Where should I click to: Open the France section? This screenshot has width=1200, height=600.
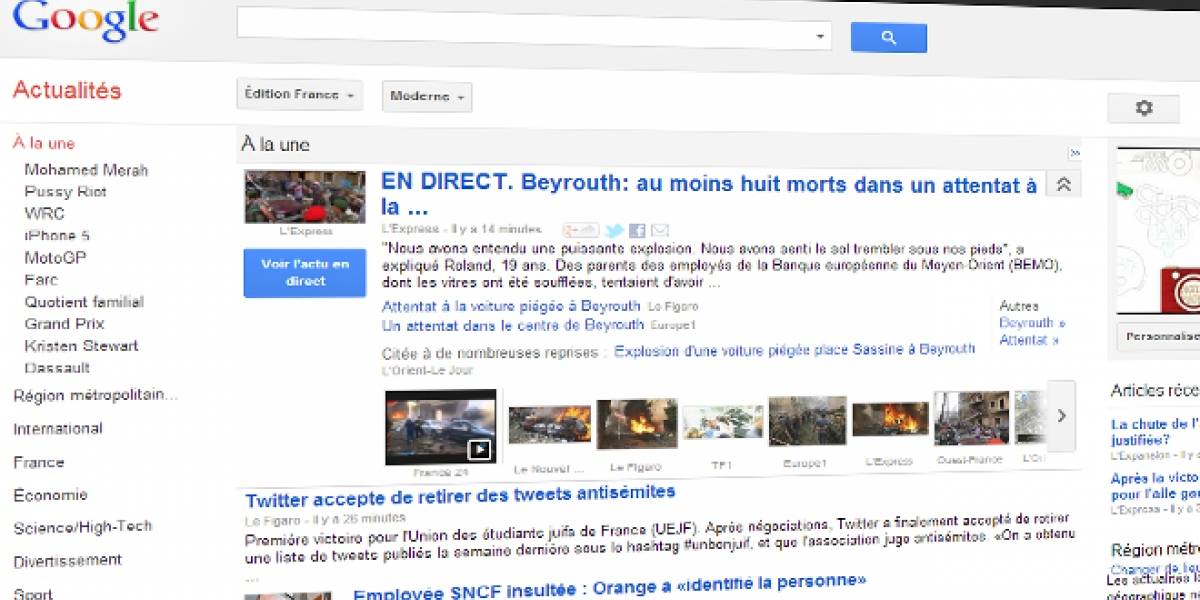(x=39, y=462)
